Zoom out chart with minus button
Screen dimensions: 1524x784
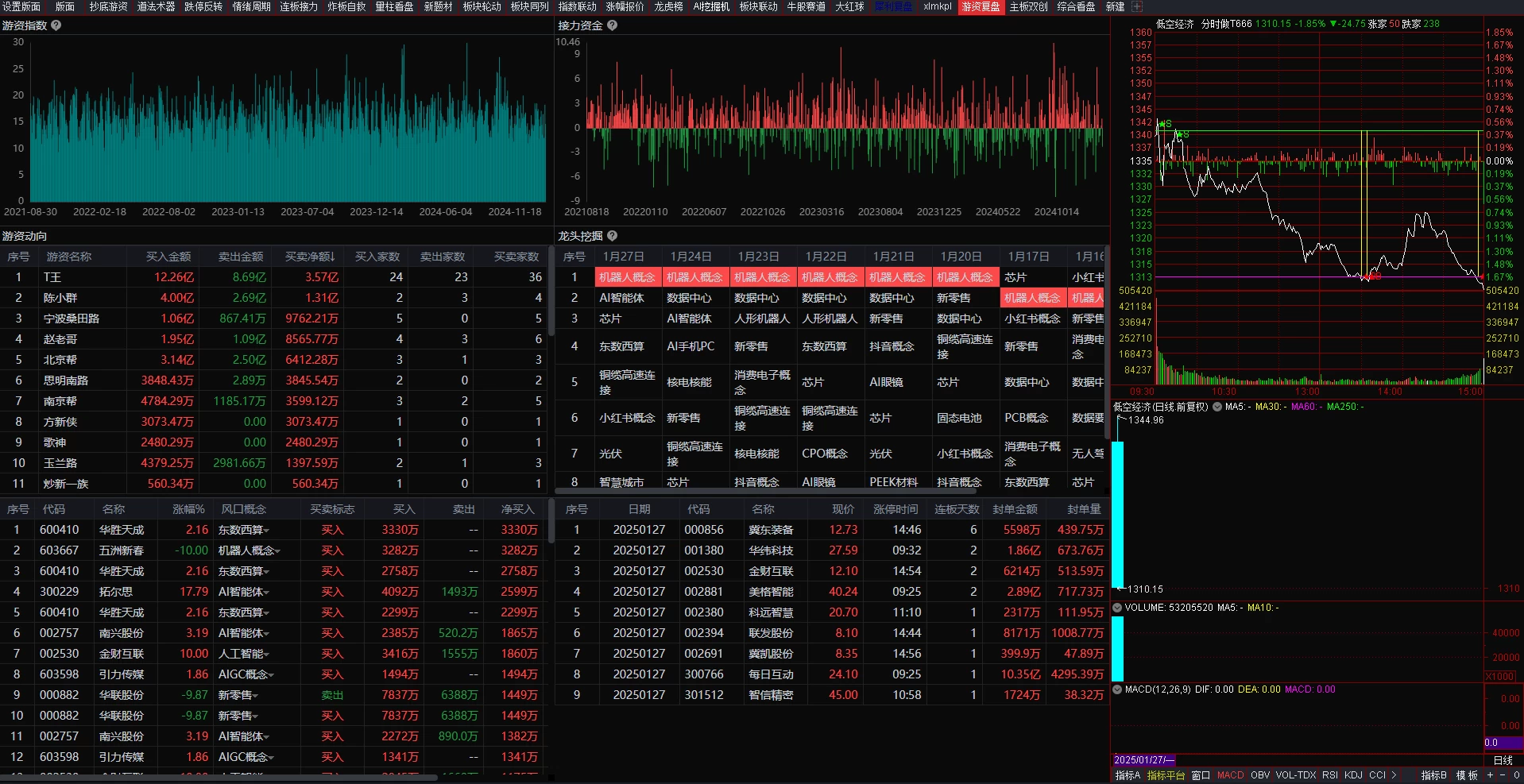click(1503, 775)
